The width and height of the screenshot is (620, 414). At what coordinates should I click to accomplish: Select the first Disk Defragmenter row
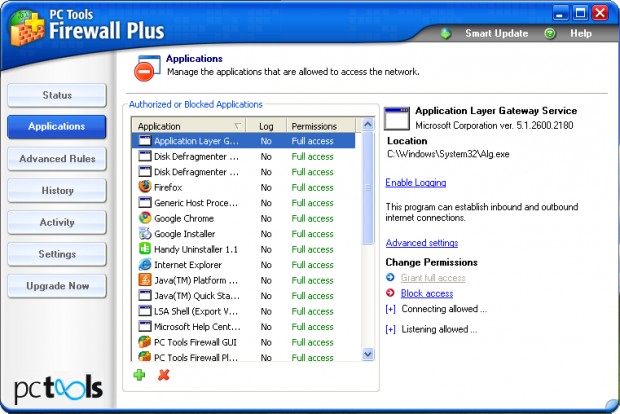243,157
